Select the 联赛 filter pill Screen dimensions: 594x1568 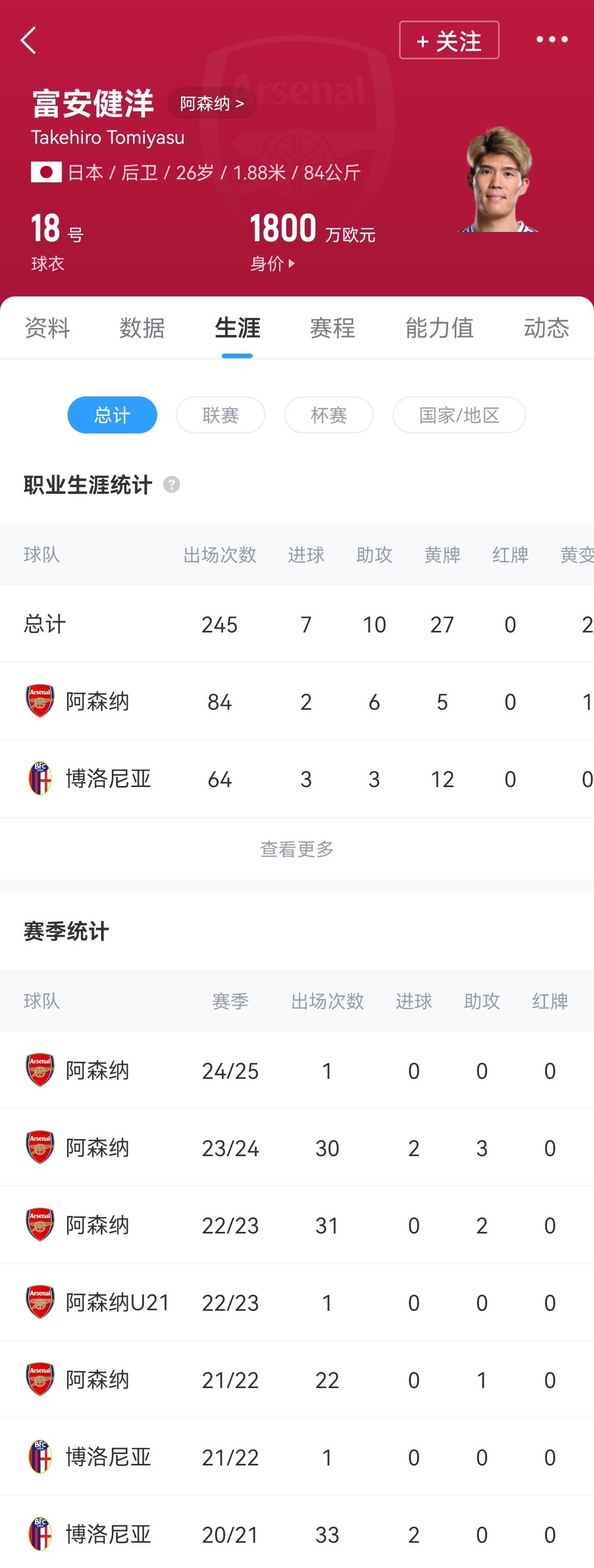tap(220, 415)
